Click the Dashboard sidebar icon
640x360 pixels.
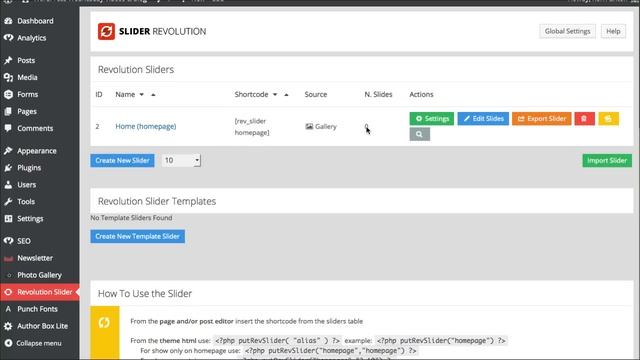point(8,21)
